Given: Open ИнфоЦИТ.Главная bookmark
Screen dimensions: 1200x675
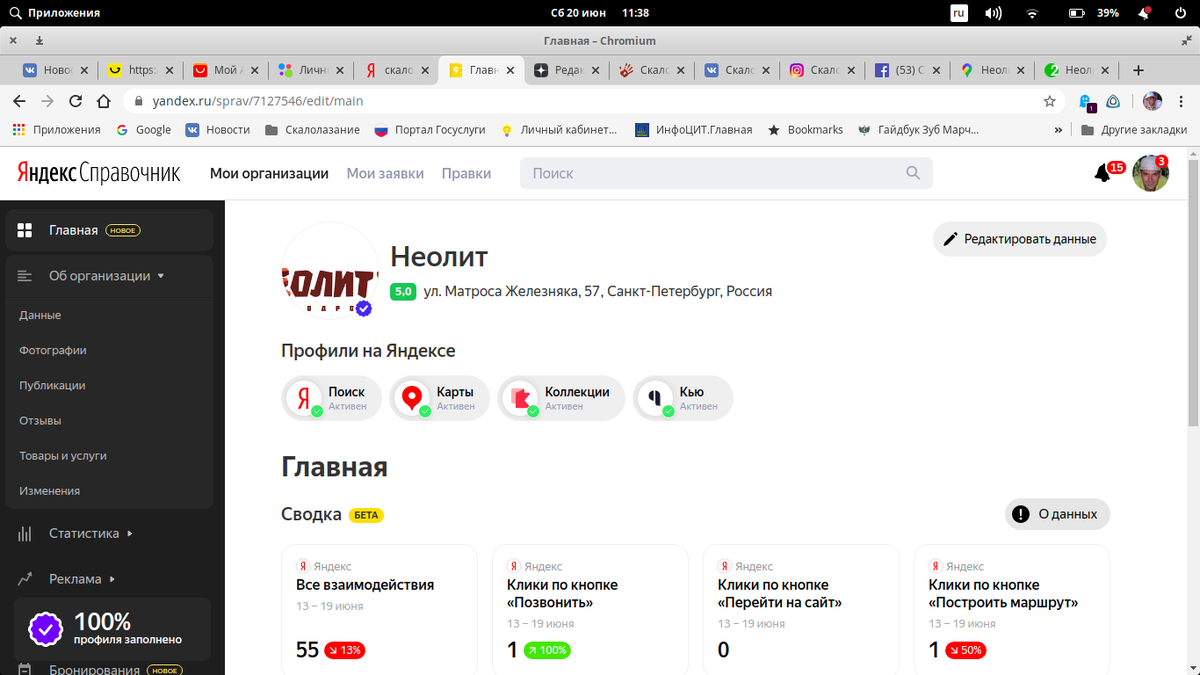Looking at the screenshot, I should [x=694, y=130].
